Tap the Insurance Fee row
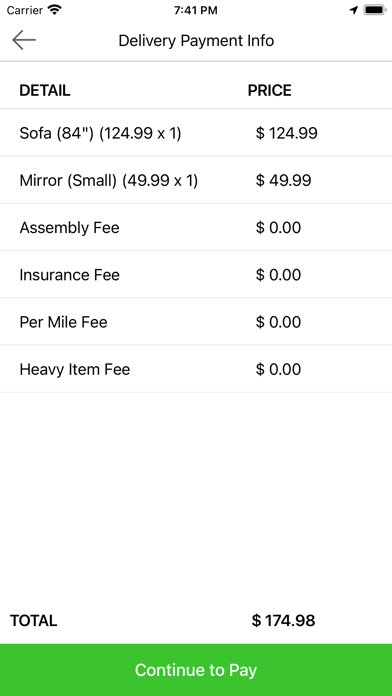This screenshot has height=696, width=392. pyautogui.click(x=196, y=274)
